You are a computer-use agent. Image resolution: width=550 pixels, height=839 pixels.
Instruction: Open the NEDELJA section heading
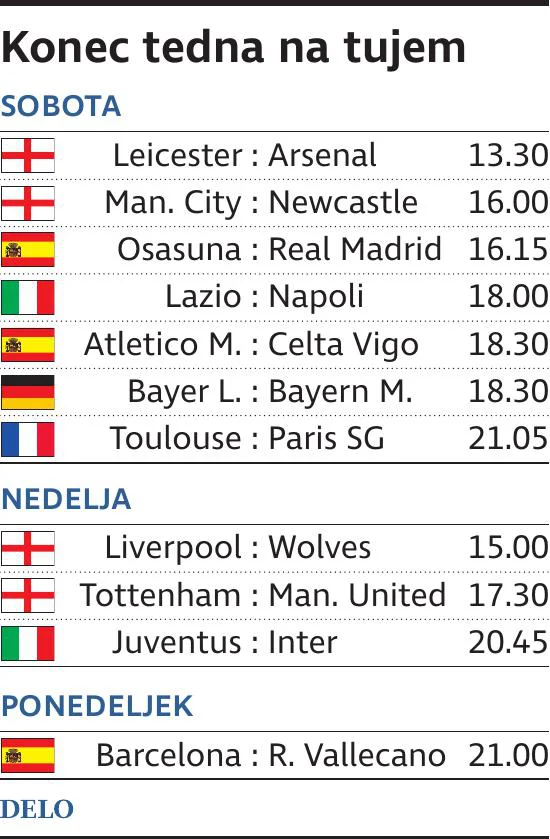tap(66, 499)
